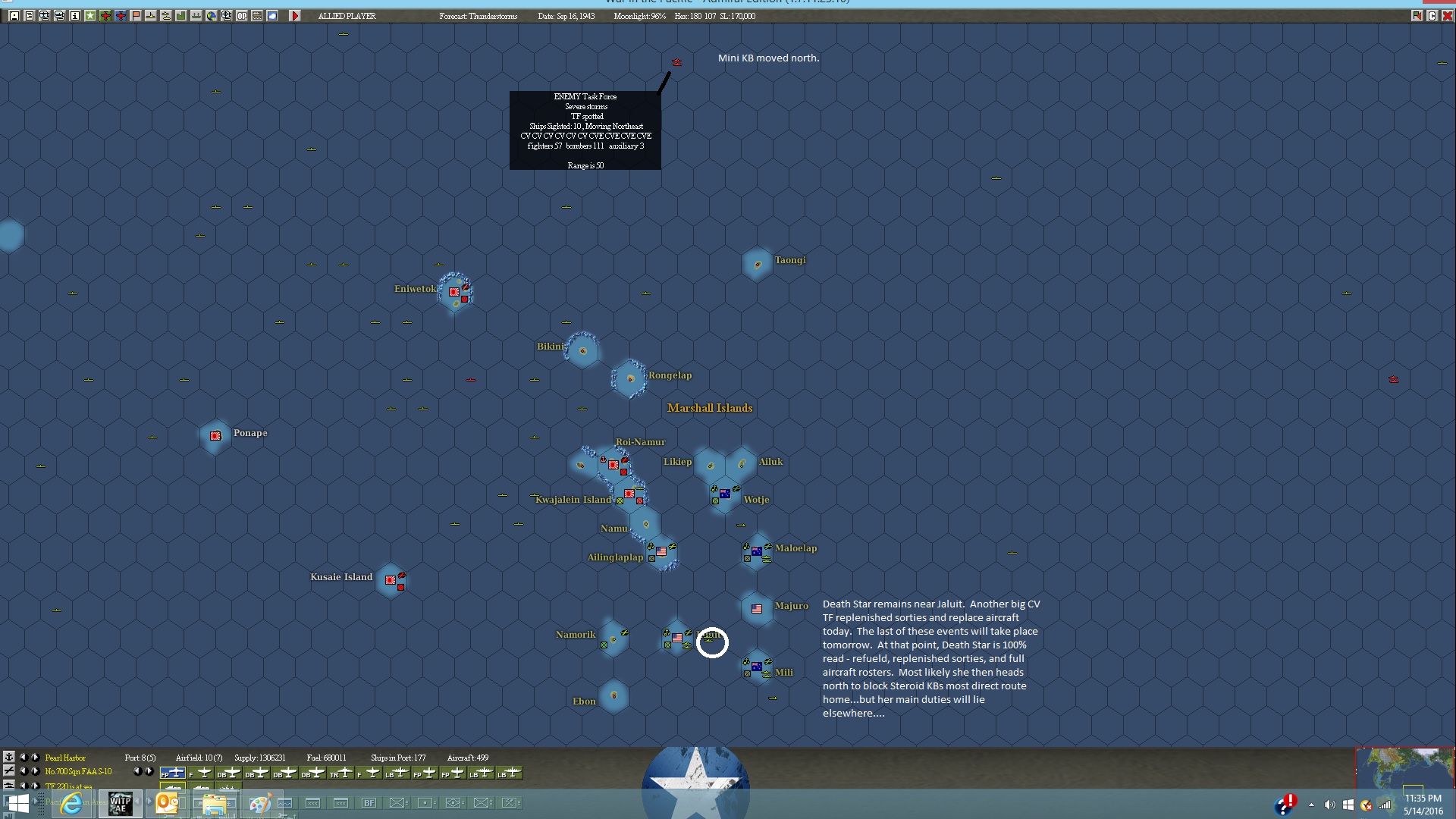Select the Eniwetok base hex
The height and width of the screenshot is (819, 1456).
pyautogui.click(x=454, y=292)
